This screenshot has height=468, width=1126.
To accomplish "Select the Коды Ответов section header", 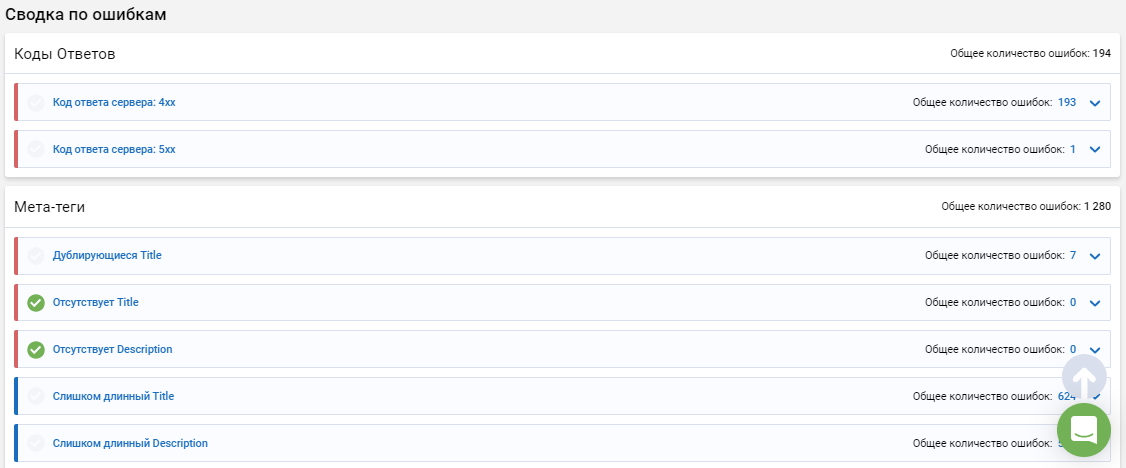I will point(65,54).
